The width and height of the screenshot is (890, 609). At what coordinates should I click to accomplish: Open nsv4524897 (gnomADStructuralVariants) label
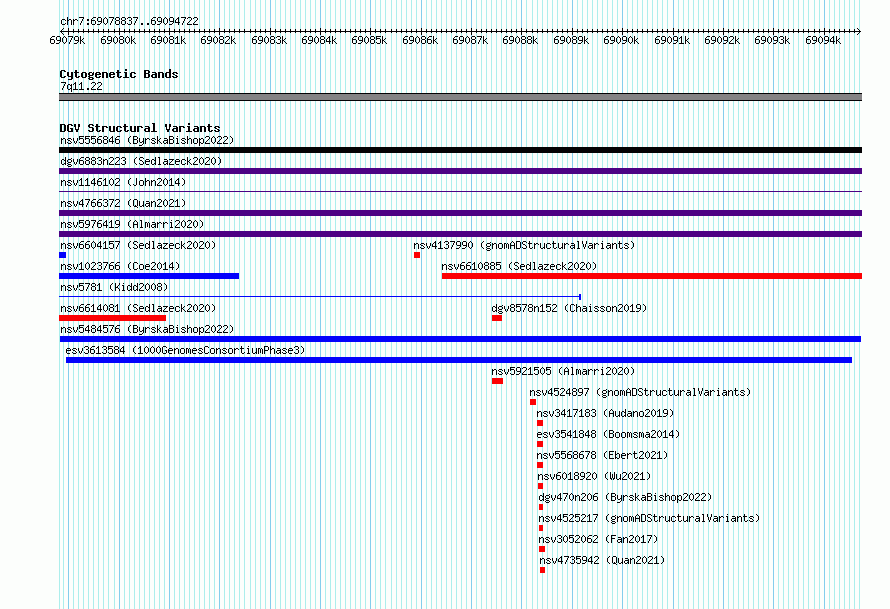[640, 392]
